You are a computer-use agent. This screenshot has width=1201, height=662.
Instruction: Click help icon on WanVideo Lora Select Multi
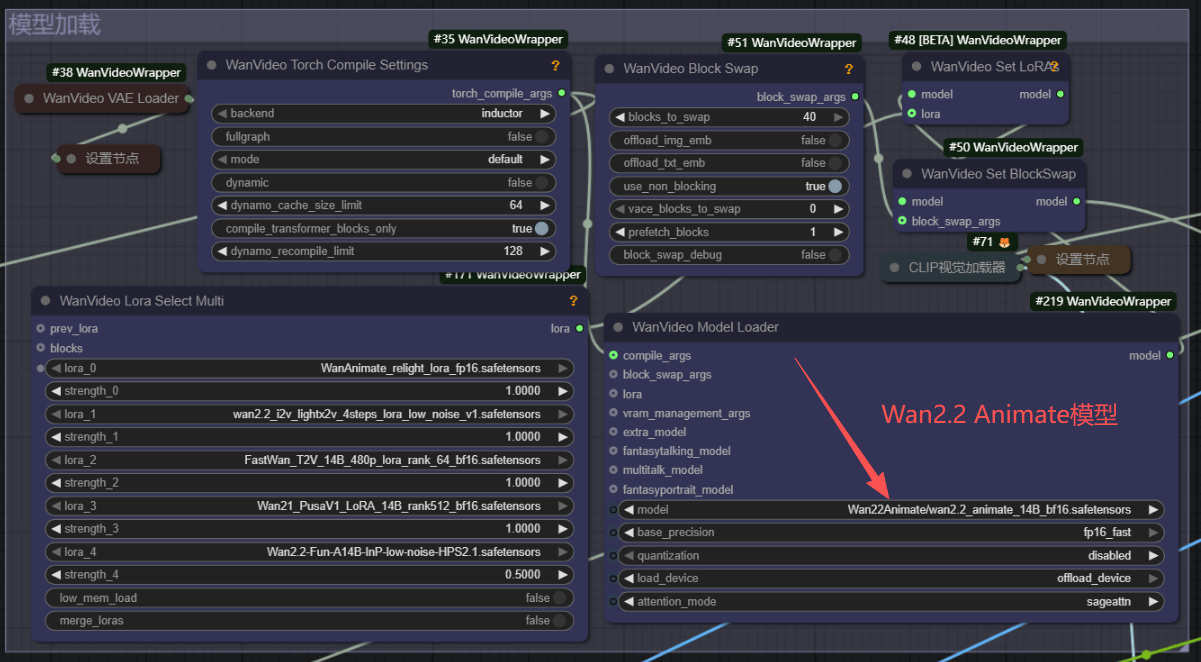pyautogui.click(x=573, y=301)
